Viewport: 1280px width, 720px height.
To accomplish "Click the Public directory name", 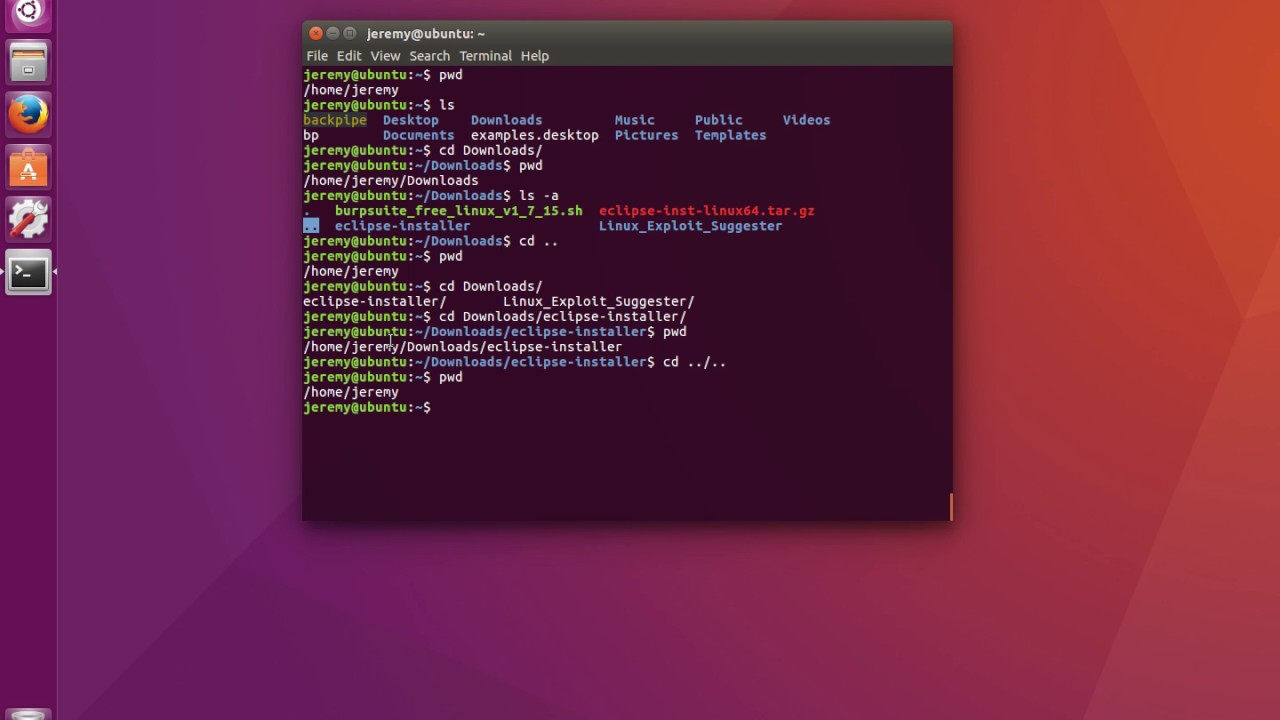I will click(719, 120).
